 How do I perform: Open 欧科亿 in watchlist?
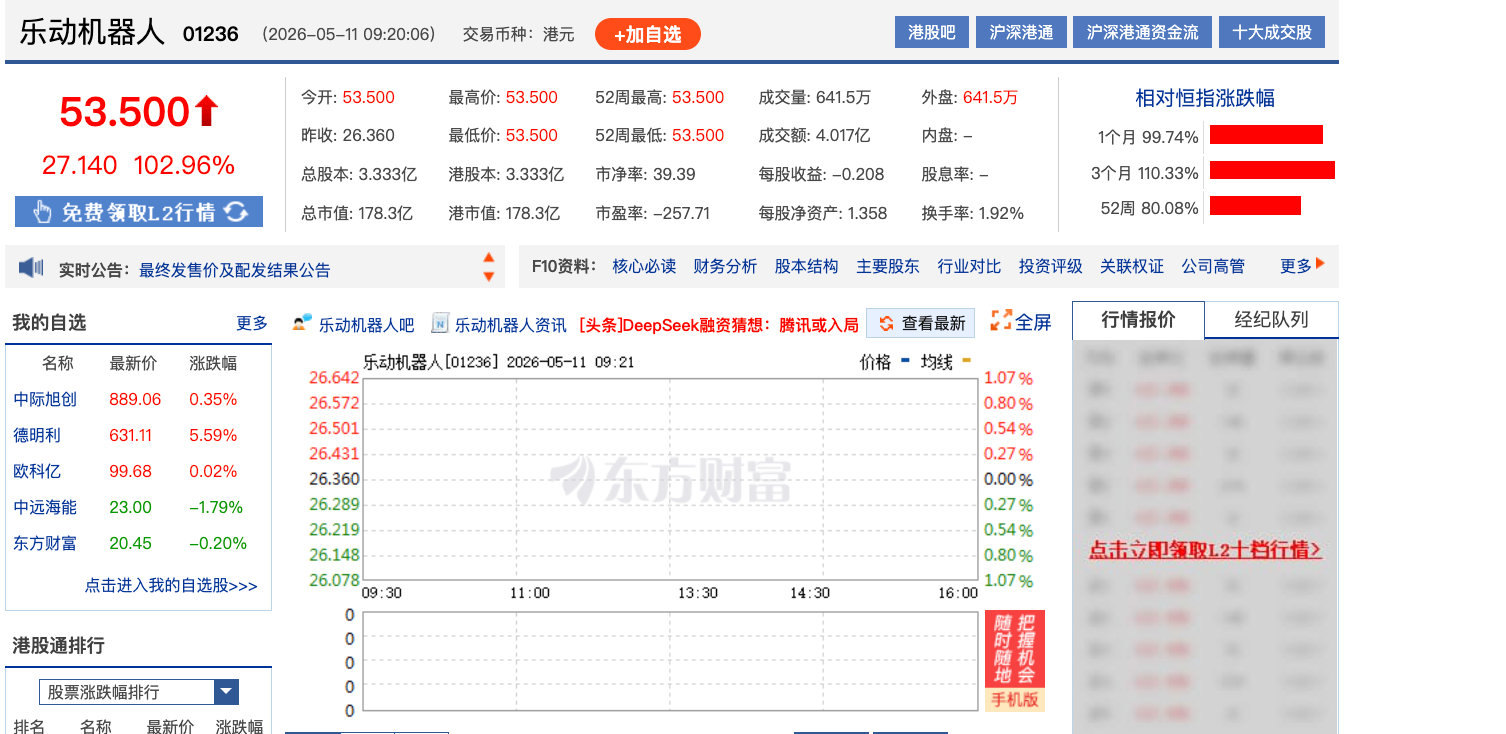(37, 471)
